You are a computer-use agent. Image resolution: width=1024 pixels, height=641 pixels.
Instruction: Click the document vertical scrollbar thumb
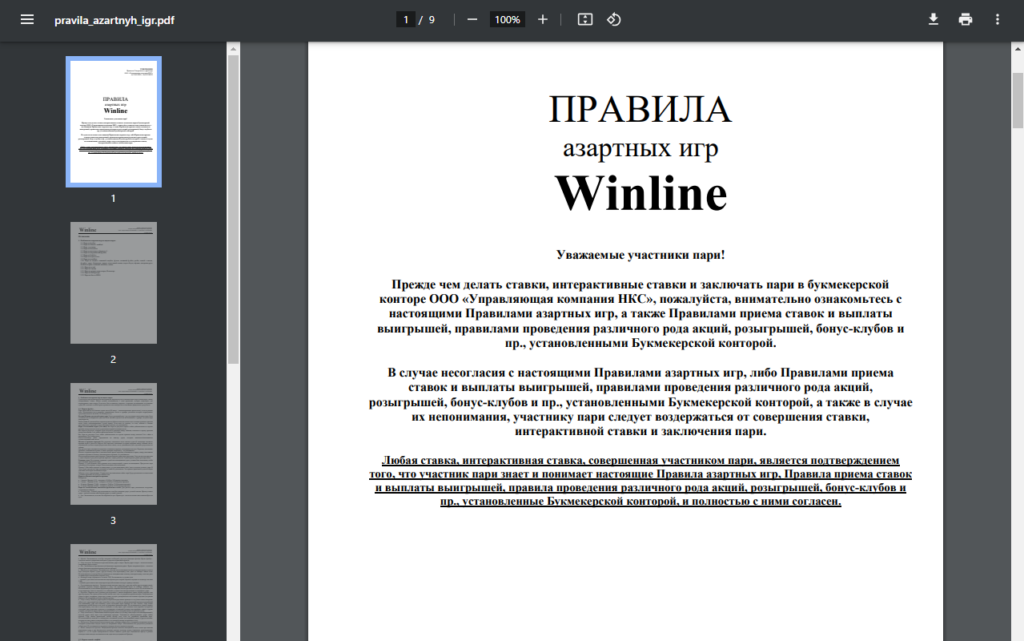click(1018, 101)
